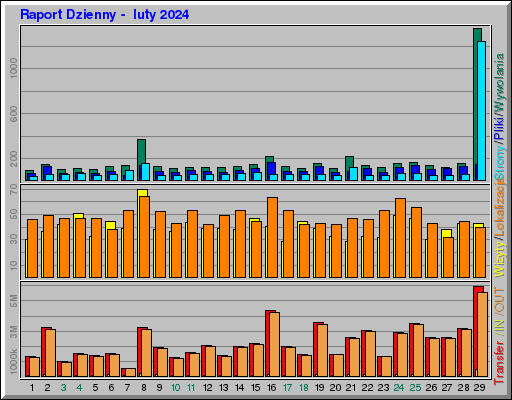This screenshot has width=512, height=400.
Task: Click day label 8 on the x-axis
Action: (x=144, y=388)
